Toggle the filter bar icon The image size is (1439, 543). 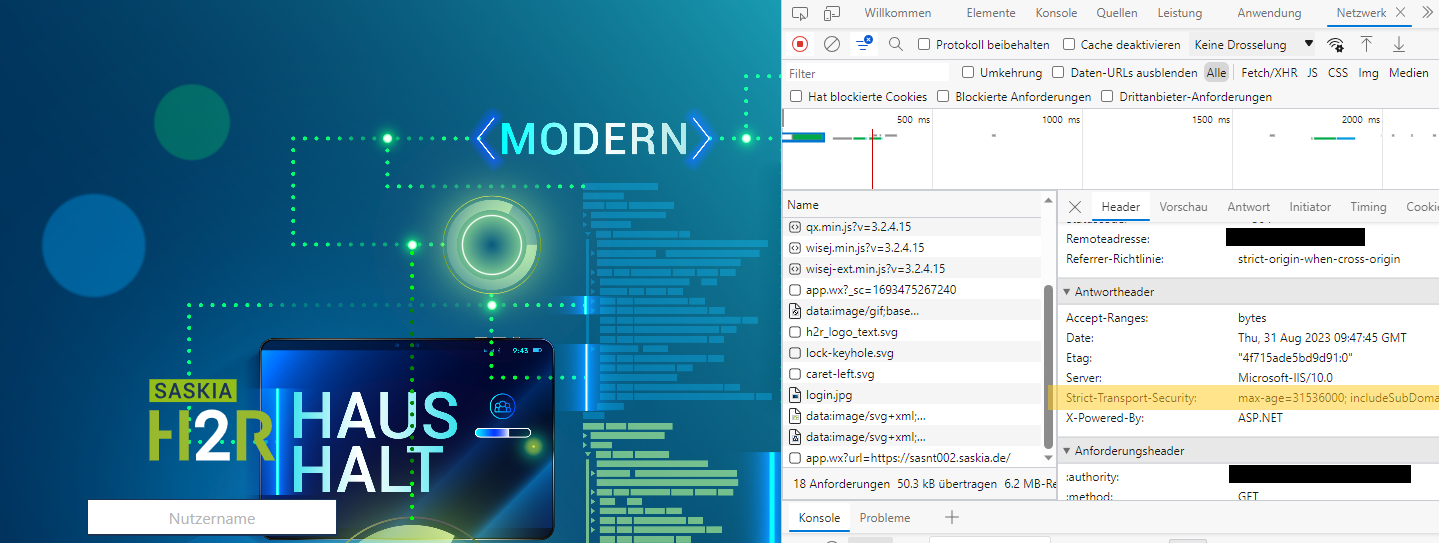[x=863, y=44]
